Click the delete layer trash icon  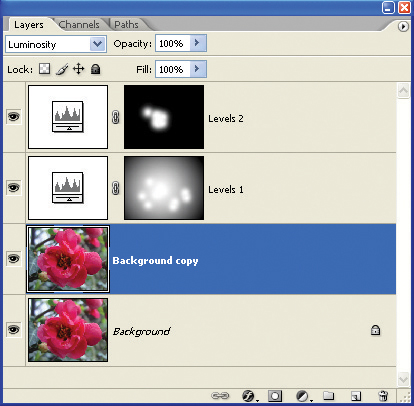(x=383, y=396)
